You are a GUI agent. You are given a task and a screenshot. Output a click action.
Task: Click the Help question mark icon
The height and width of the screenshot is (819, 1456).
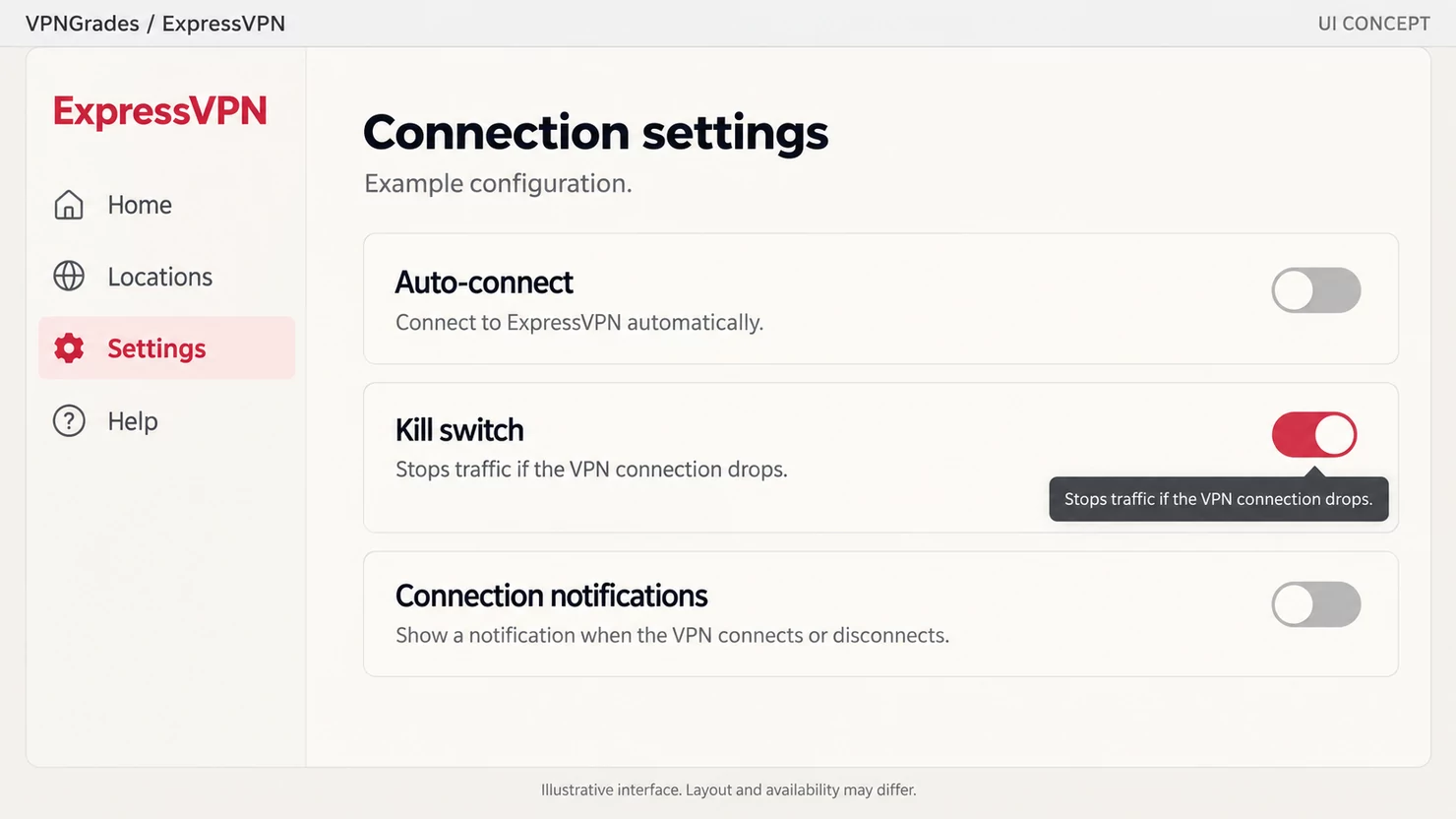pos(69,421)
